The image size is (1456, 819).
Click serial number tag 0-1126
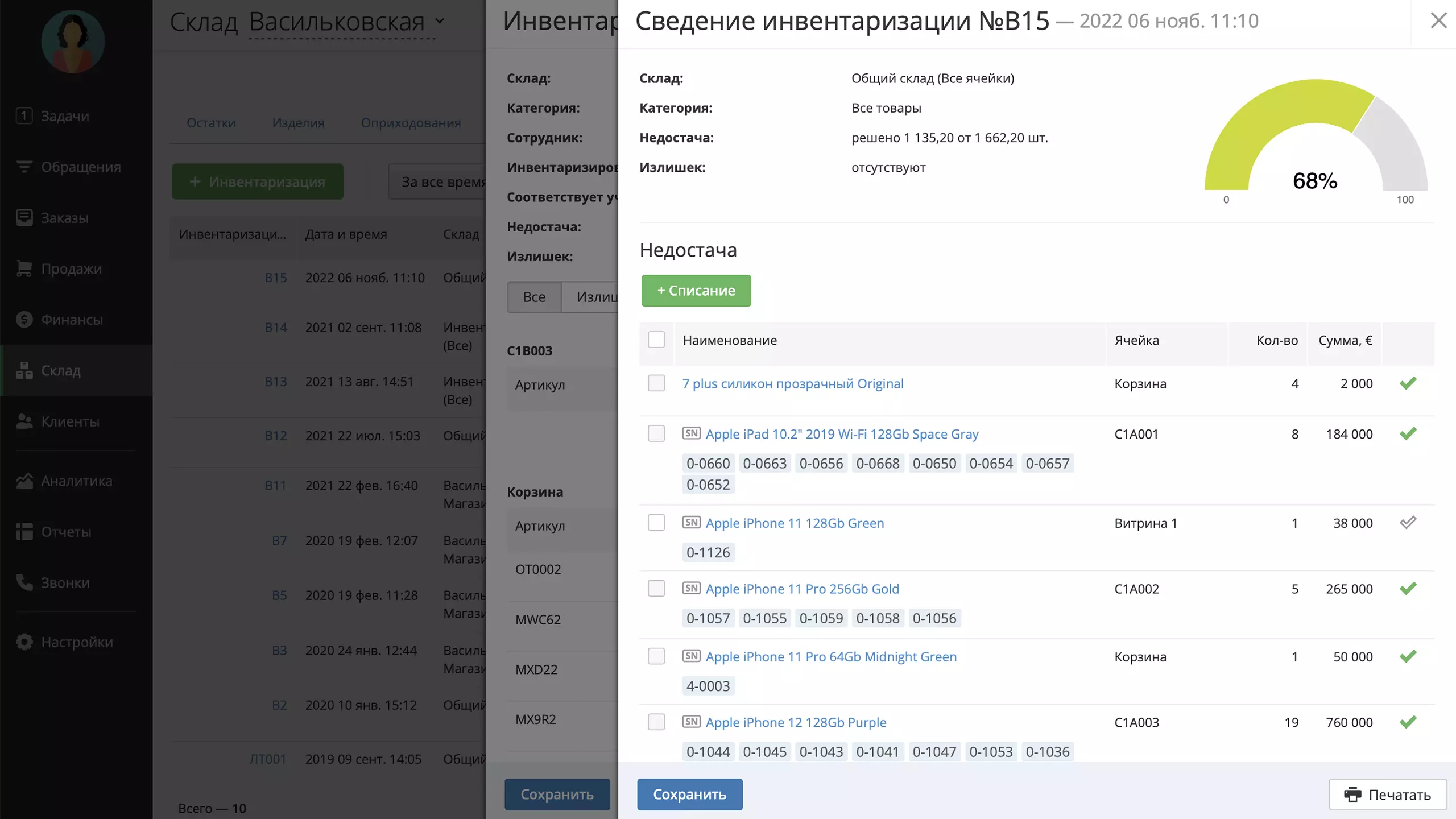(708, 552)
